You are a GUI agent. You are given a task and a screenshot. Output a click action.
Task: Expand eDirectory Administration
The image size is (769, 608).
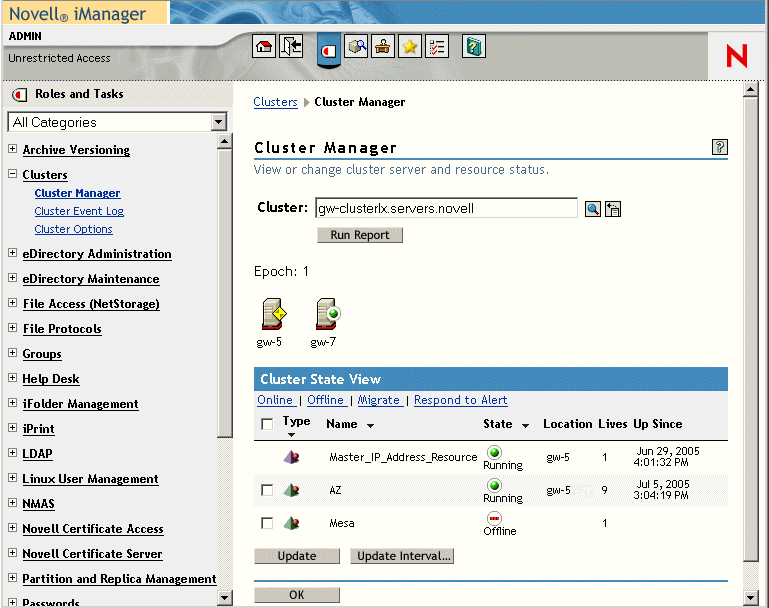pyautogui.click(x=13, y=253)
